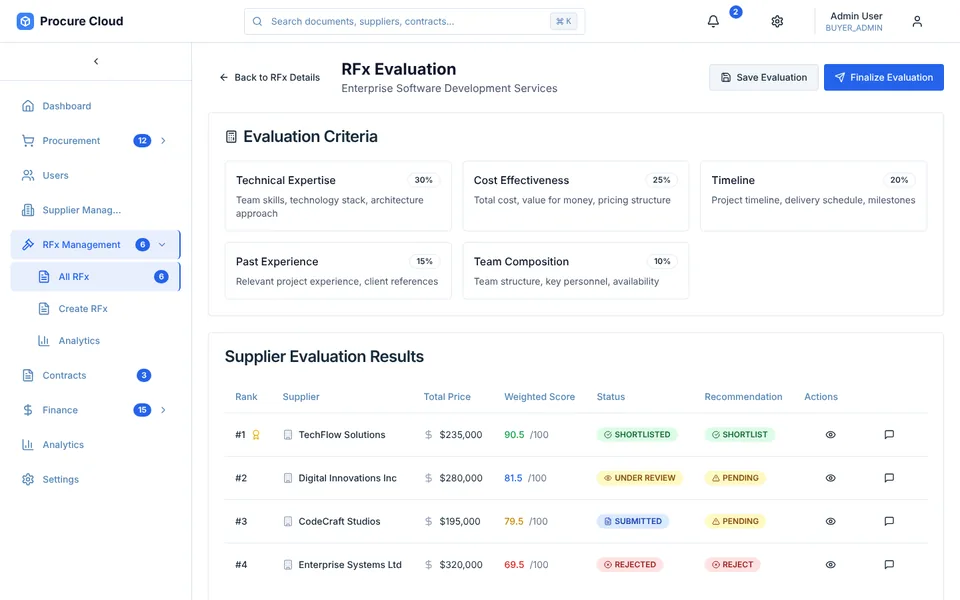Go to Dashboard in sidebar
The height and width of the screenshot is (600, 960).
(96, 106)
